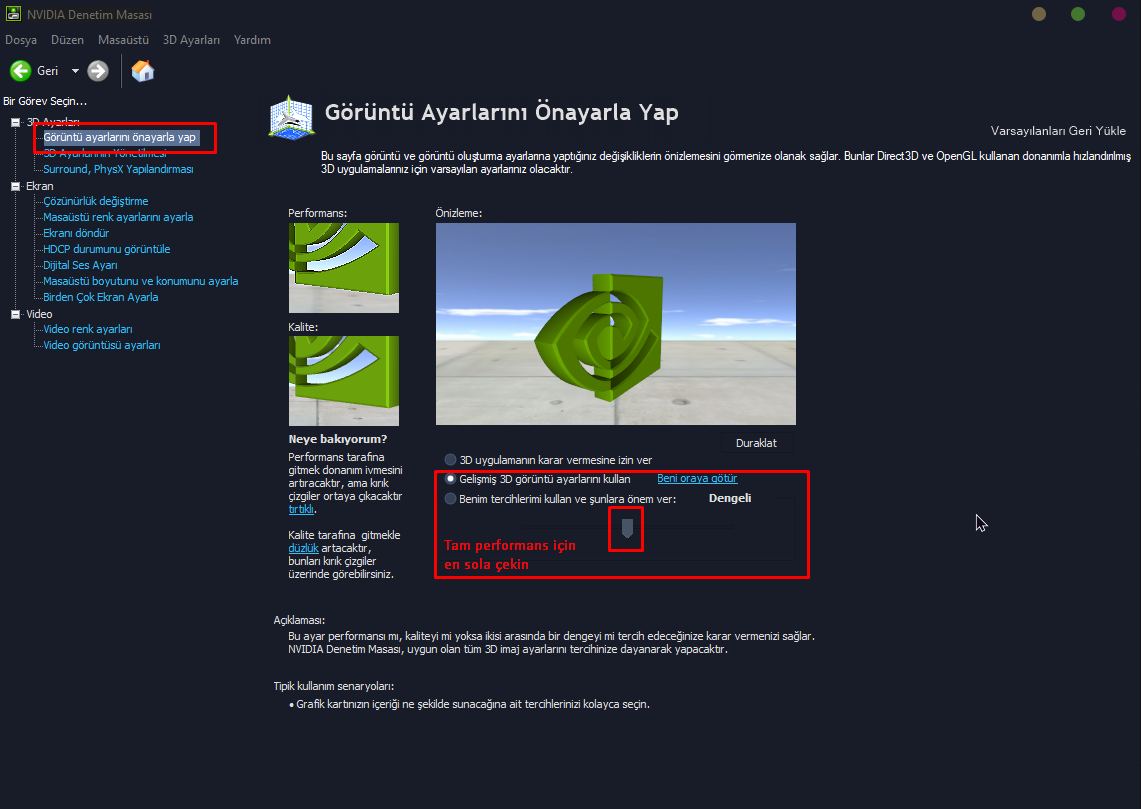Screen dimensions: 1141x809
Task: Open the Düzen menu
Action: (x=67, y=40)
